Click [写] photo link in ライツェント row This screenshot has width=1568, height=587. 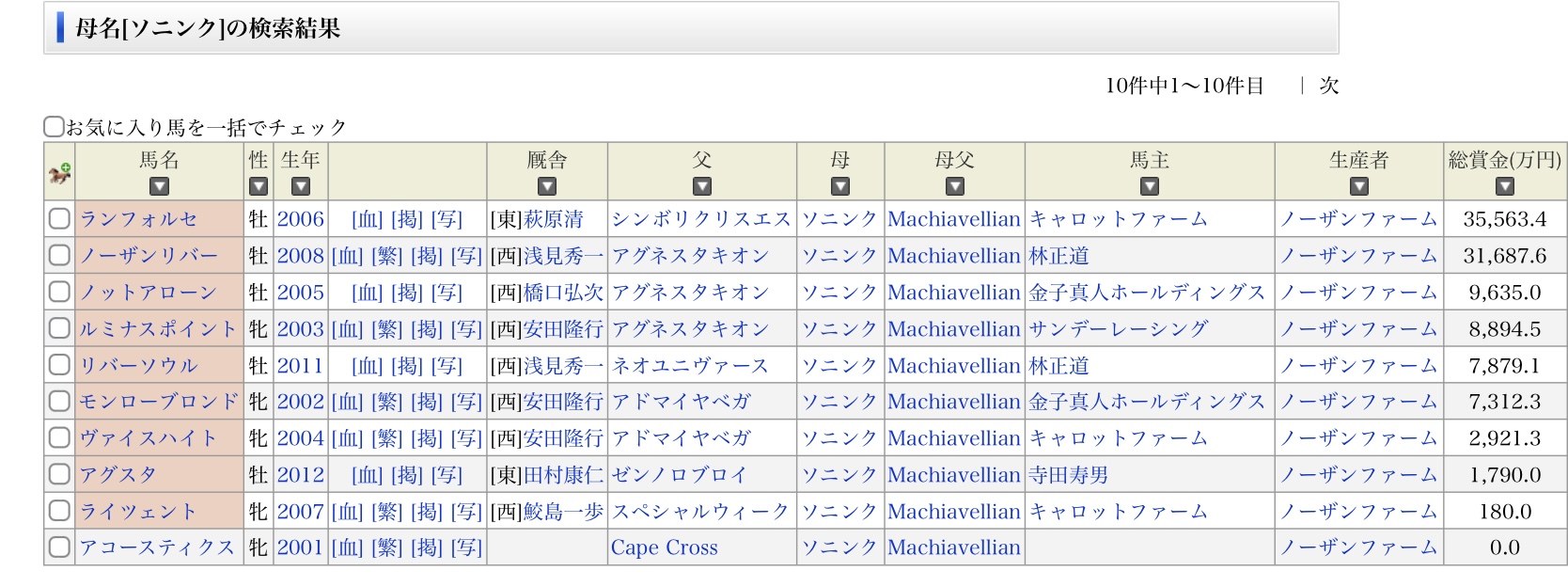tap(466, 511)
